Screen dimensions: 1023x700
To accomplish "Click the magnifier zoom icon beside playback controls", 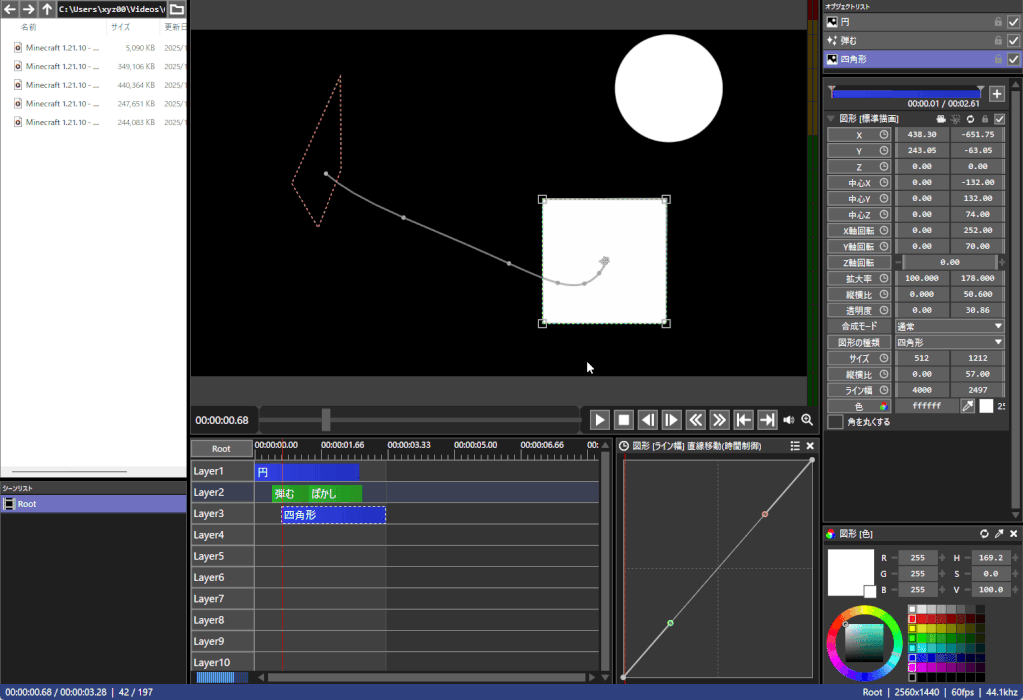I will click(x=806, y=420).
